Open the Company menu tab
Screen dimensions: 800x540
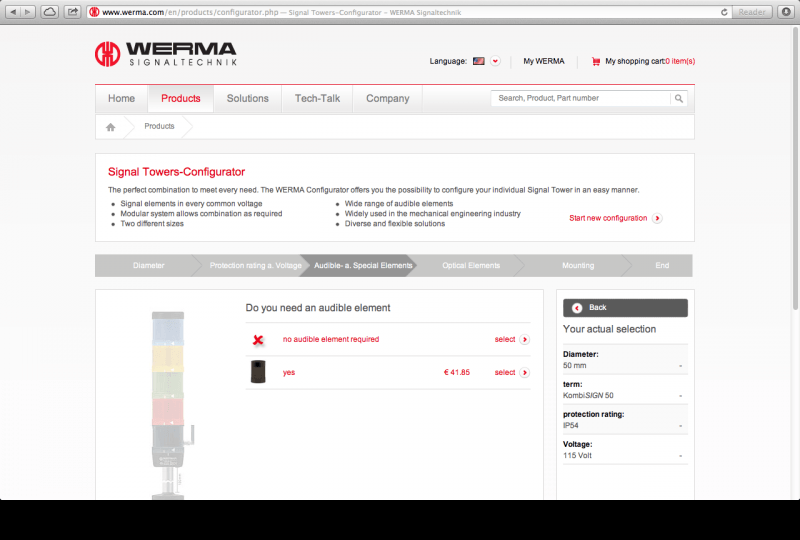(x=388, y=99)
